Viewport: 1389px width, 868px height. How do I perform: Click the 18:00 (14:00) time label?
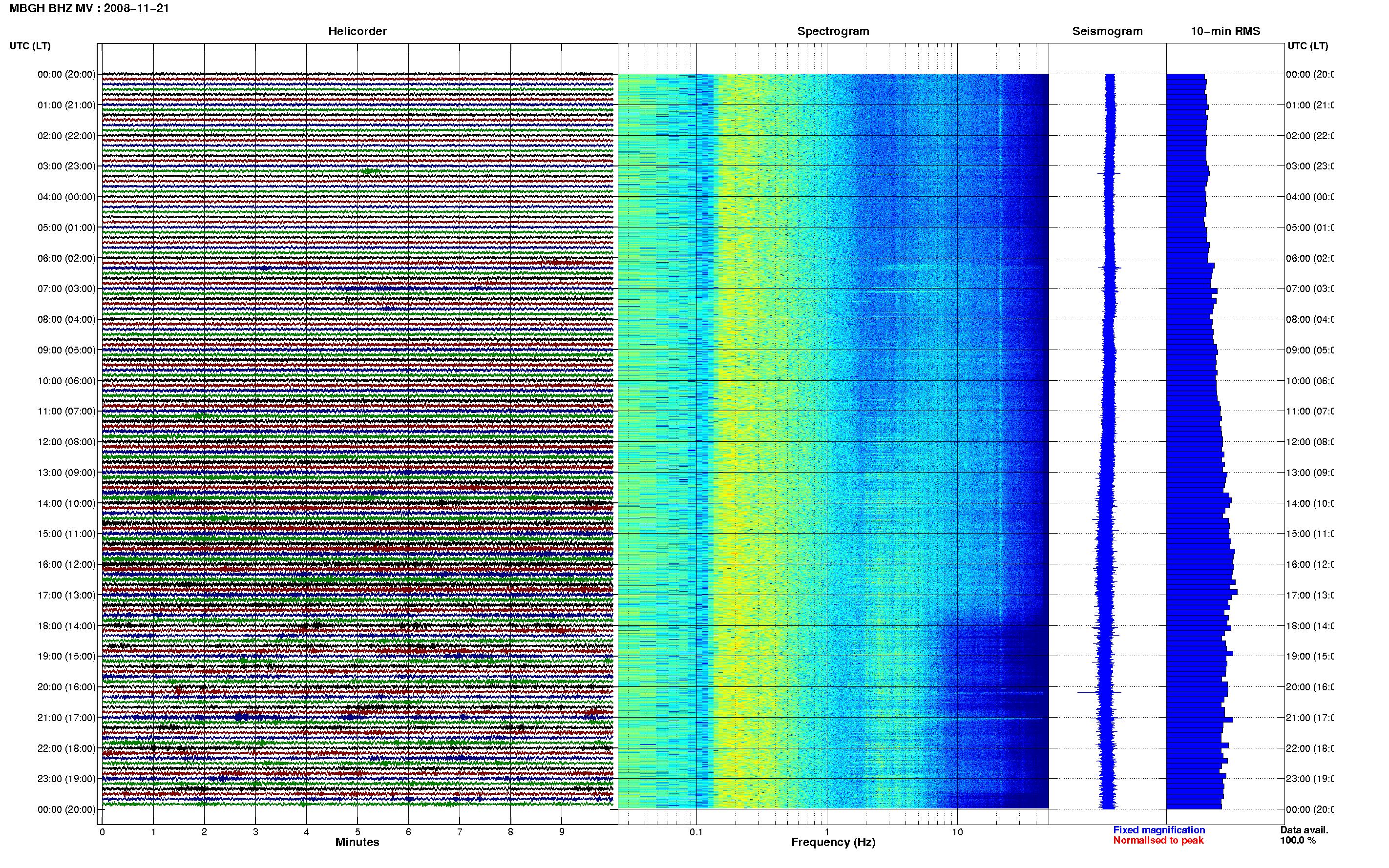point(66,626)
